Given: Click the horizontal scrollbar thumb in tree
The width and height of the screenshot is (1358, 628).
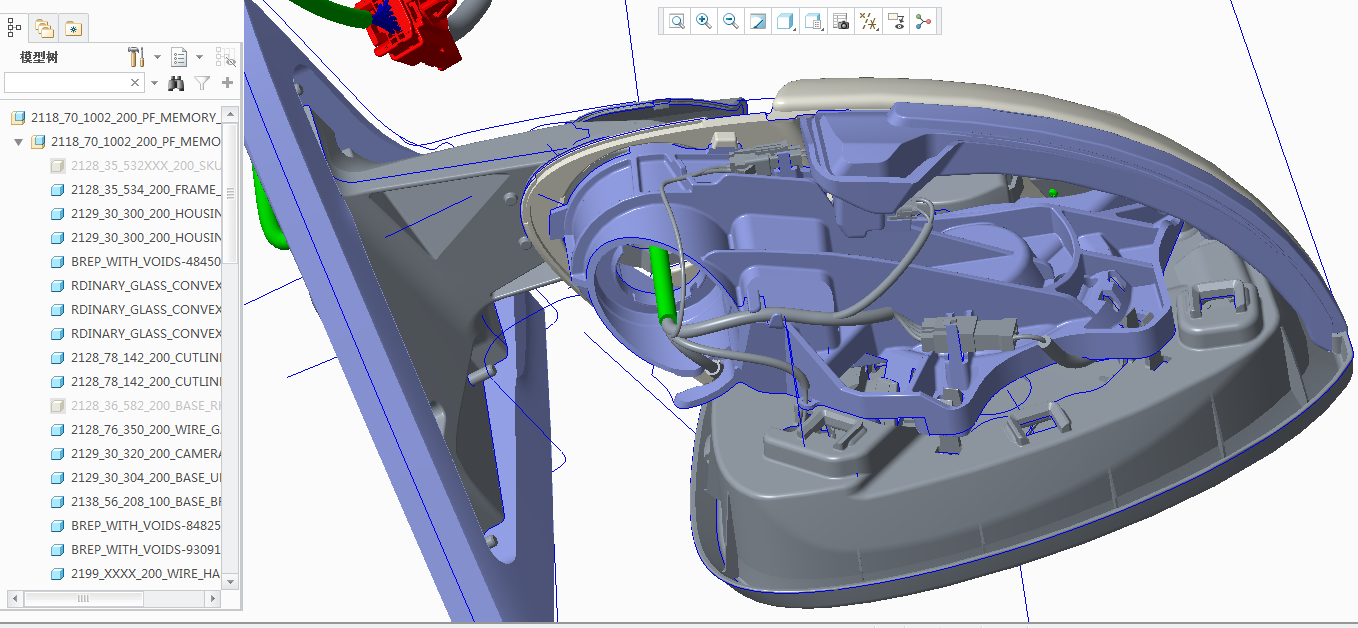Looking at the screenshot, I should click(83, 598).
